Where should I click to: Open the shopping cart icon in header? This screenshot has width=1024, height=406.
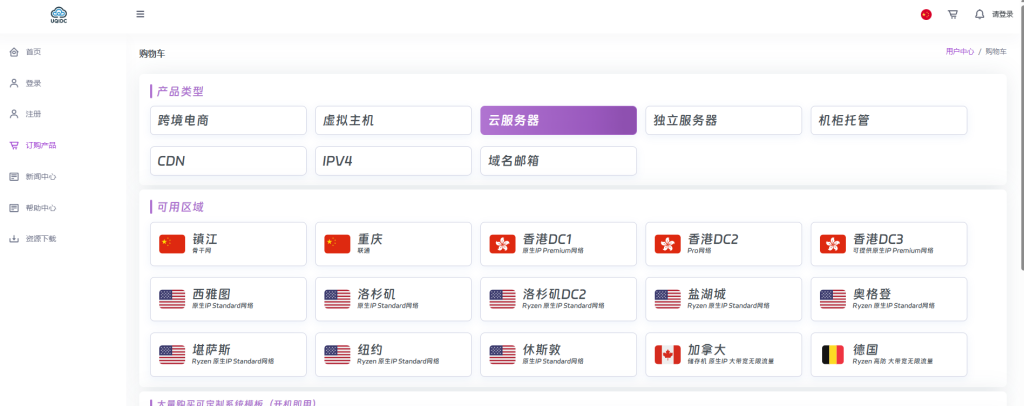point(952,14)
